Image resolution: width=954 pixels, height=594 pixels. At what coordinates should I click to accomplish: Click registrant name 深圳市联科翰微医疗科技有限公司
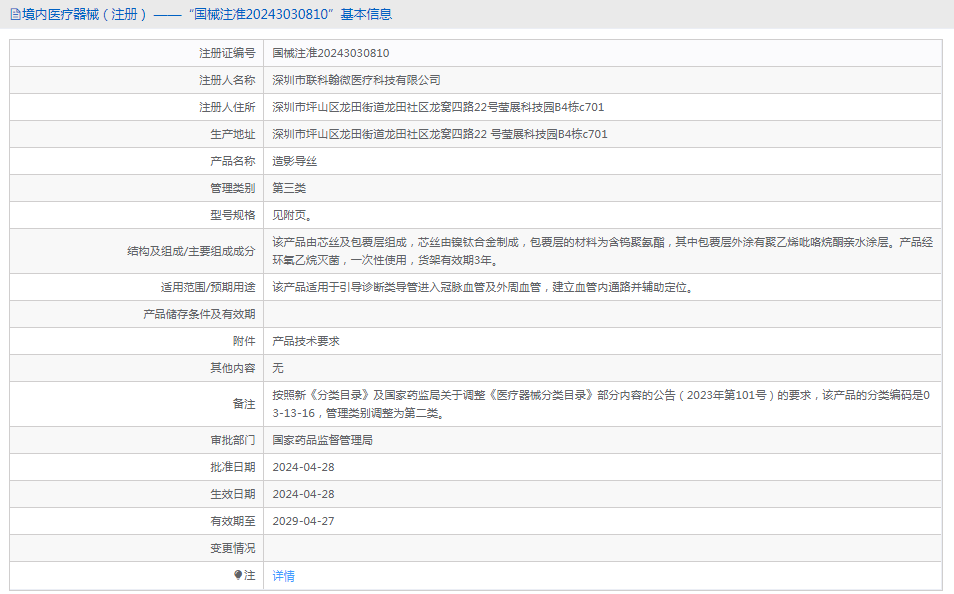tap(357, 80)
